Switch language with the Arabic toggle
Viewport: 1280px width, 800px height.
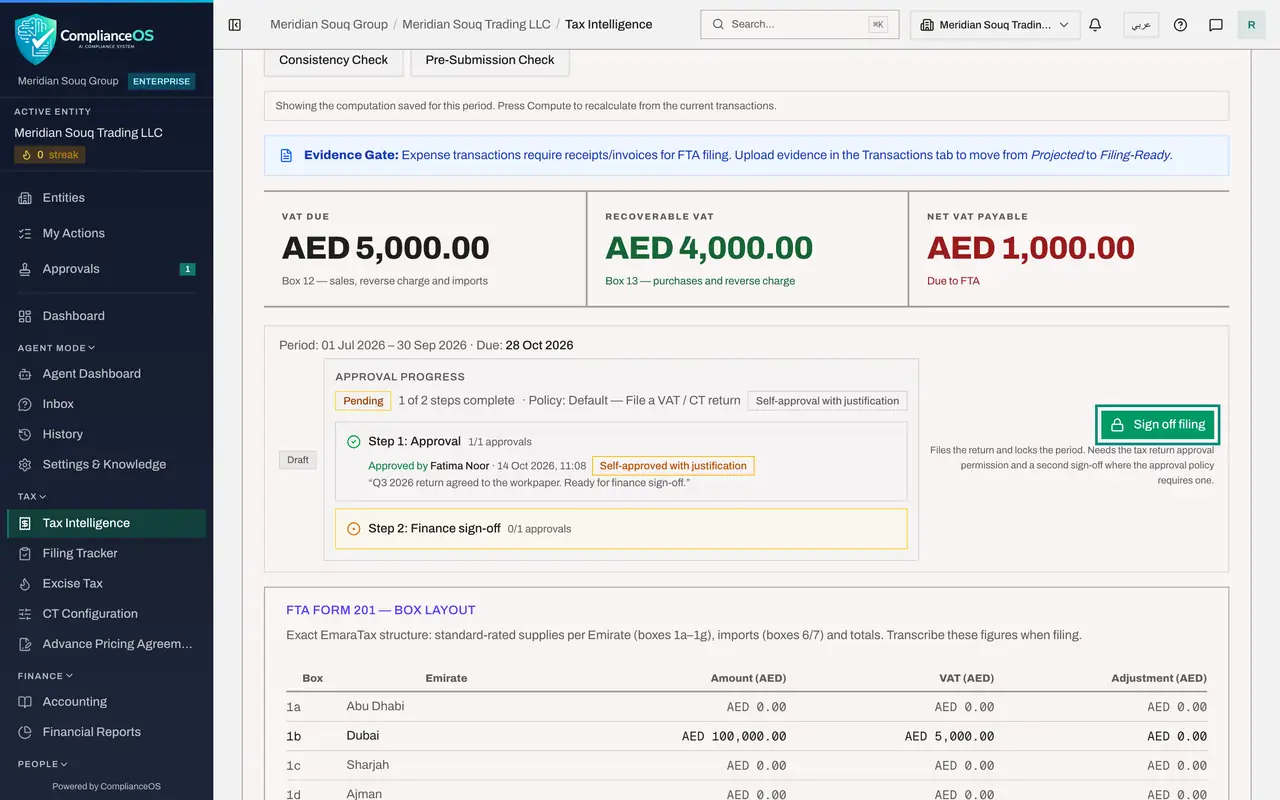1141,25
